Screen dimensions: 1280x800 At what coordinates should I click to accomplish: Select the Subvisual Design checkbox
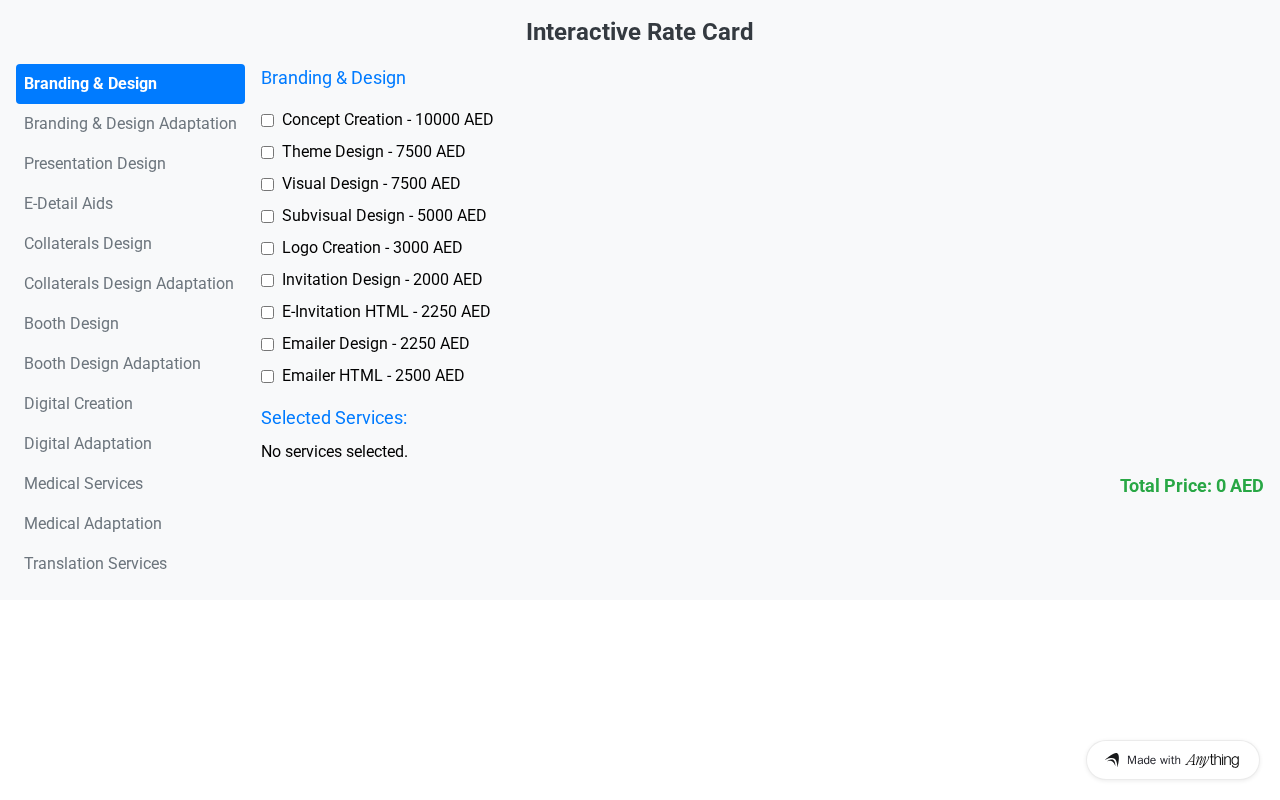point(267,217)
